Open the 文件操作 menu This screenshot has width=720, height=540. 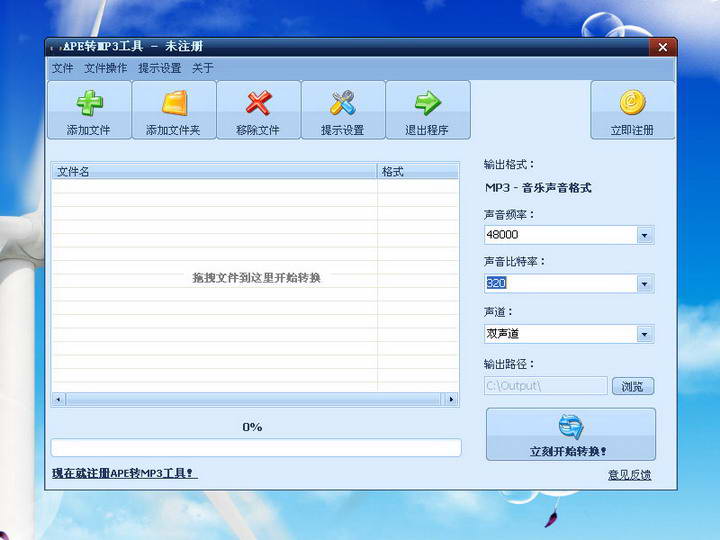(105, 68)
